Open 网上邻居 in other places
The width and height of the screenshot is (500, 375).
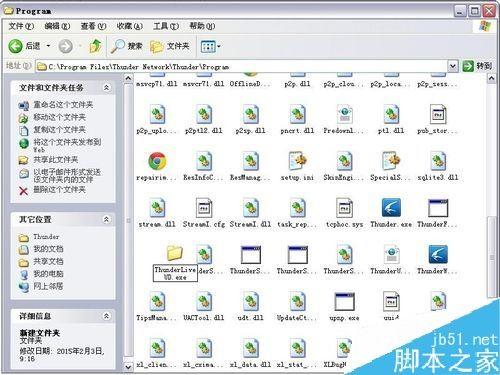[x=48, y=286]
